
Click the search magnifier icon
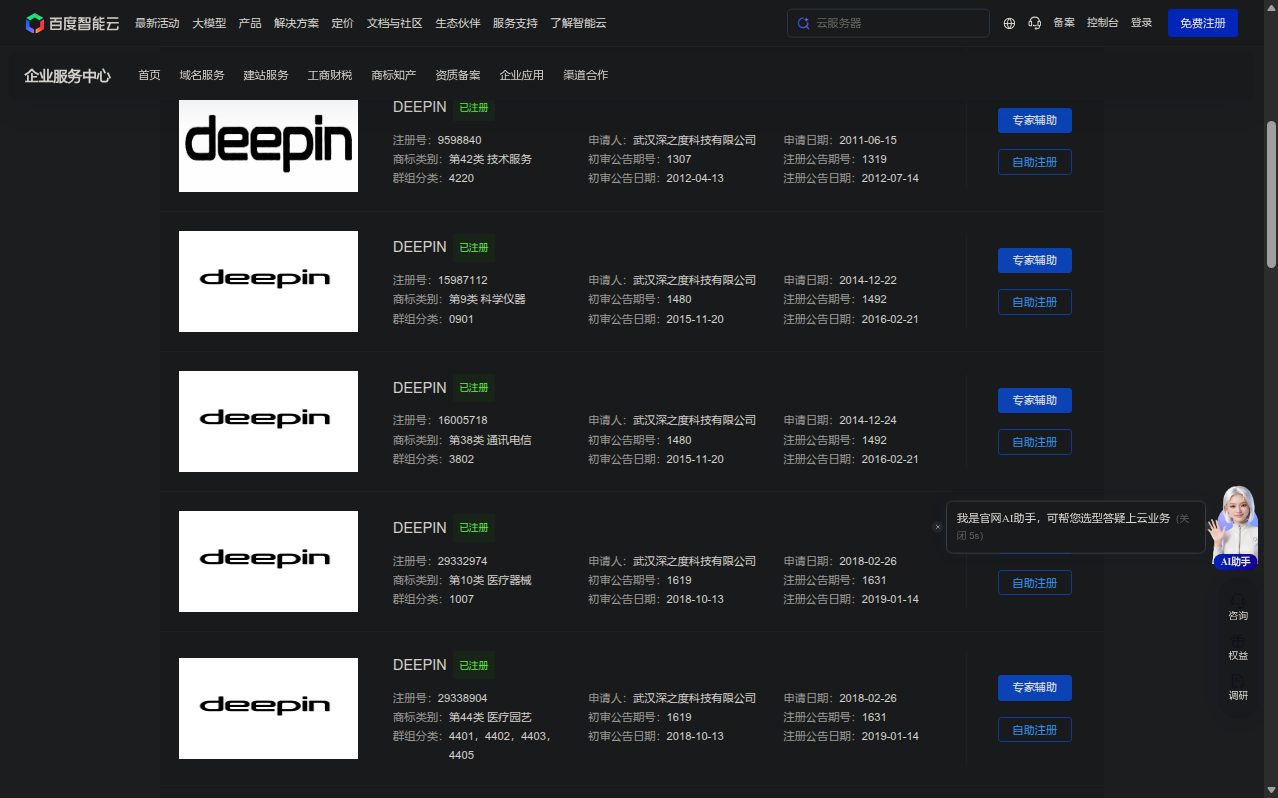[803, 23]
